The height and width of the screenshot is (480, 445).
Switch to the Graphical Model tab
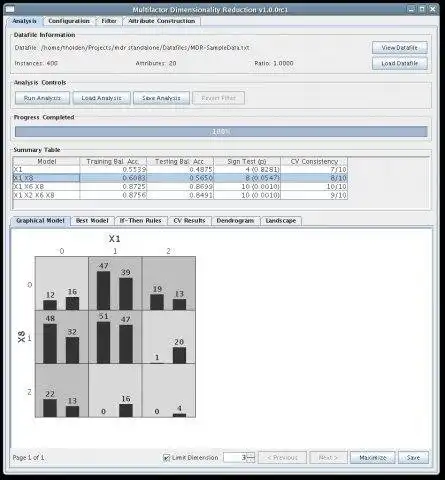click(x=40, y=221)
